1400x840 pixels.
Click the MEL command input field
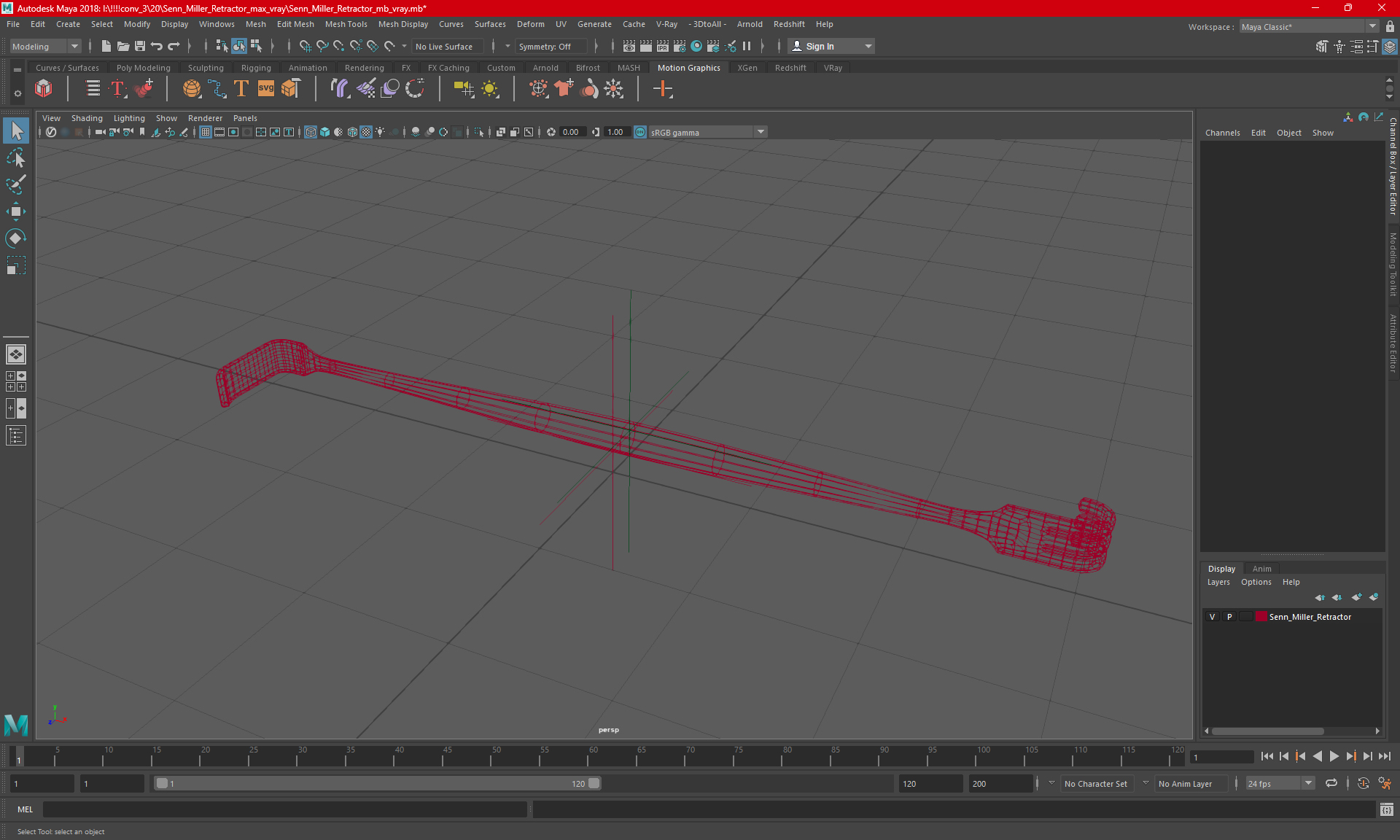coord(285,809)
